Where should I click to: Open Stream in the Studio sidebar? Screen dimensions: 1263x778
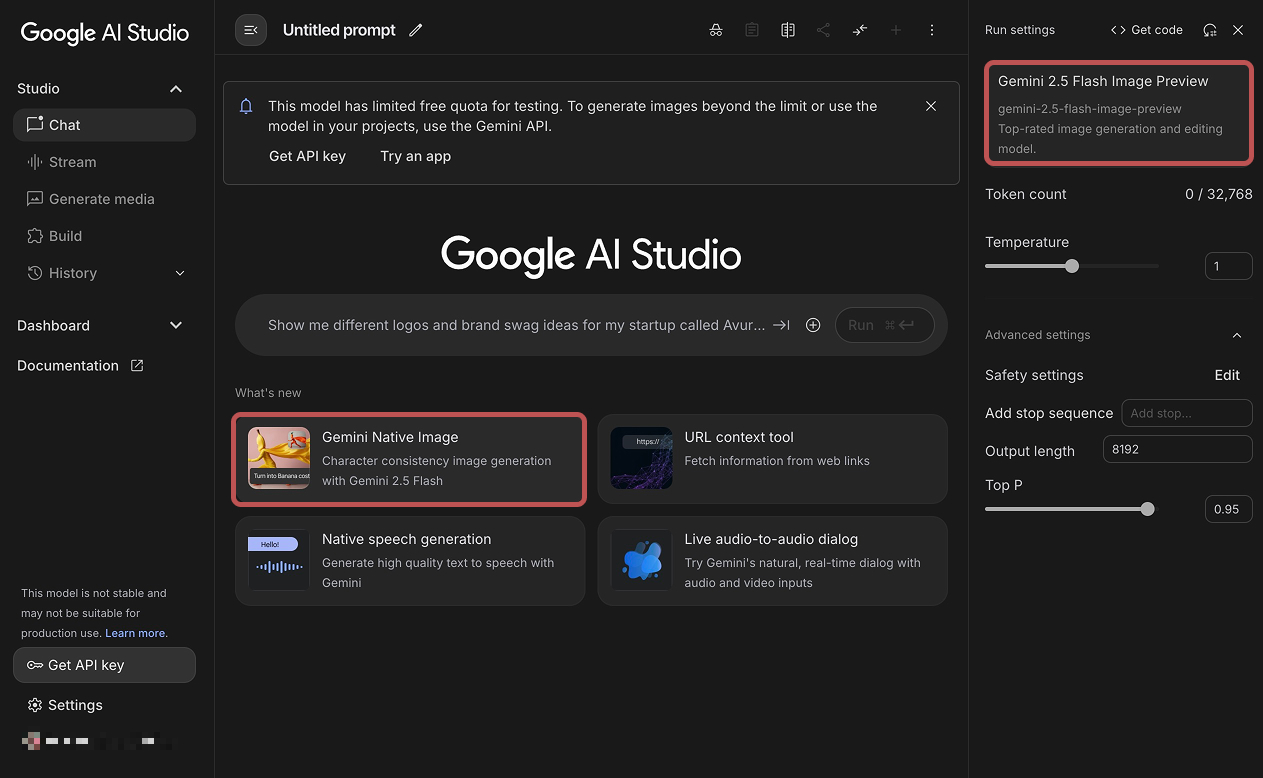(104, 162)
